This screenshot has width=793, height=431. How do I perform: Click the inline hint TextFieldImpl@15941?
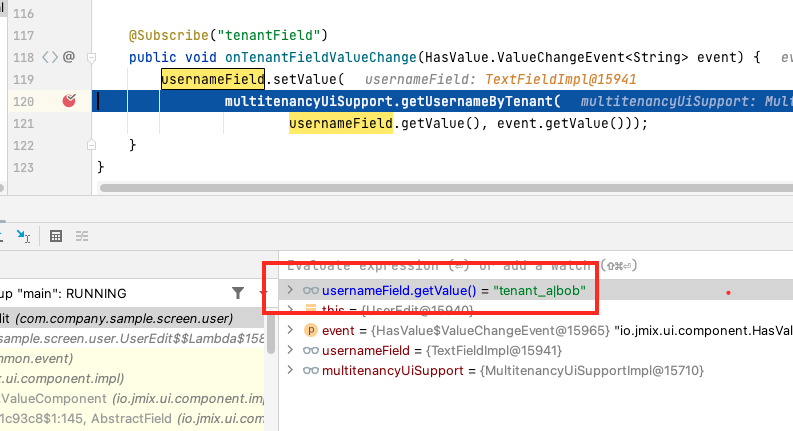(x=560, y=79)
